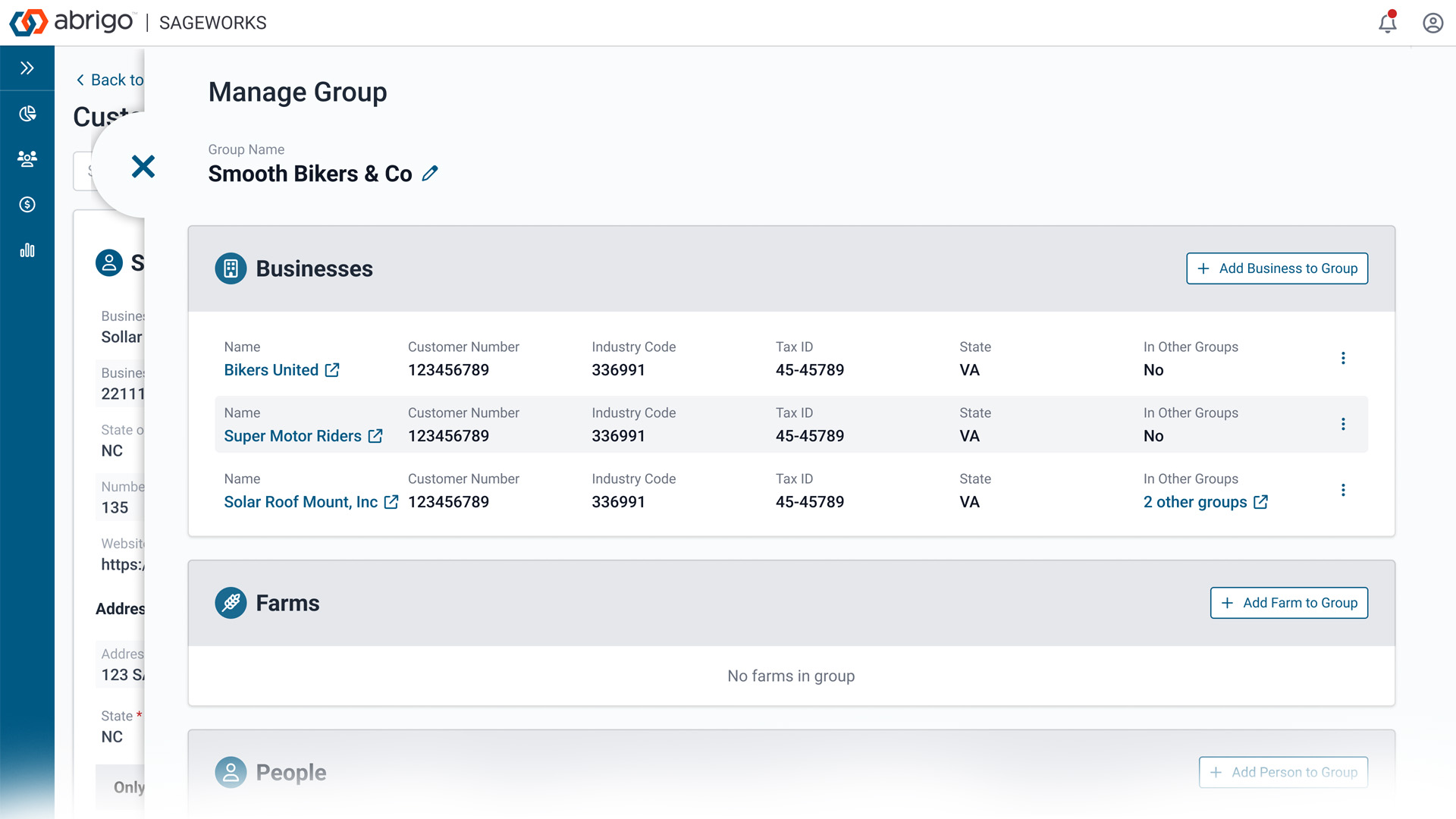Open the more options menu for Super Motor Riders
The height and width of the screenshot is (819, 1456).
click(1342, 424)
